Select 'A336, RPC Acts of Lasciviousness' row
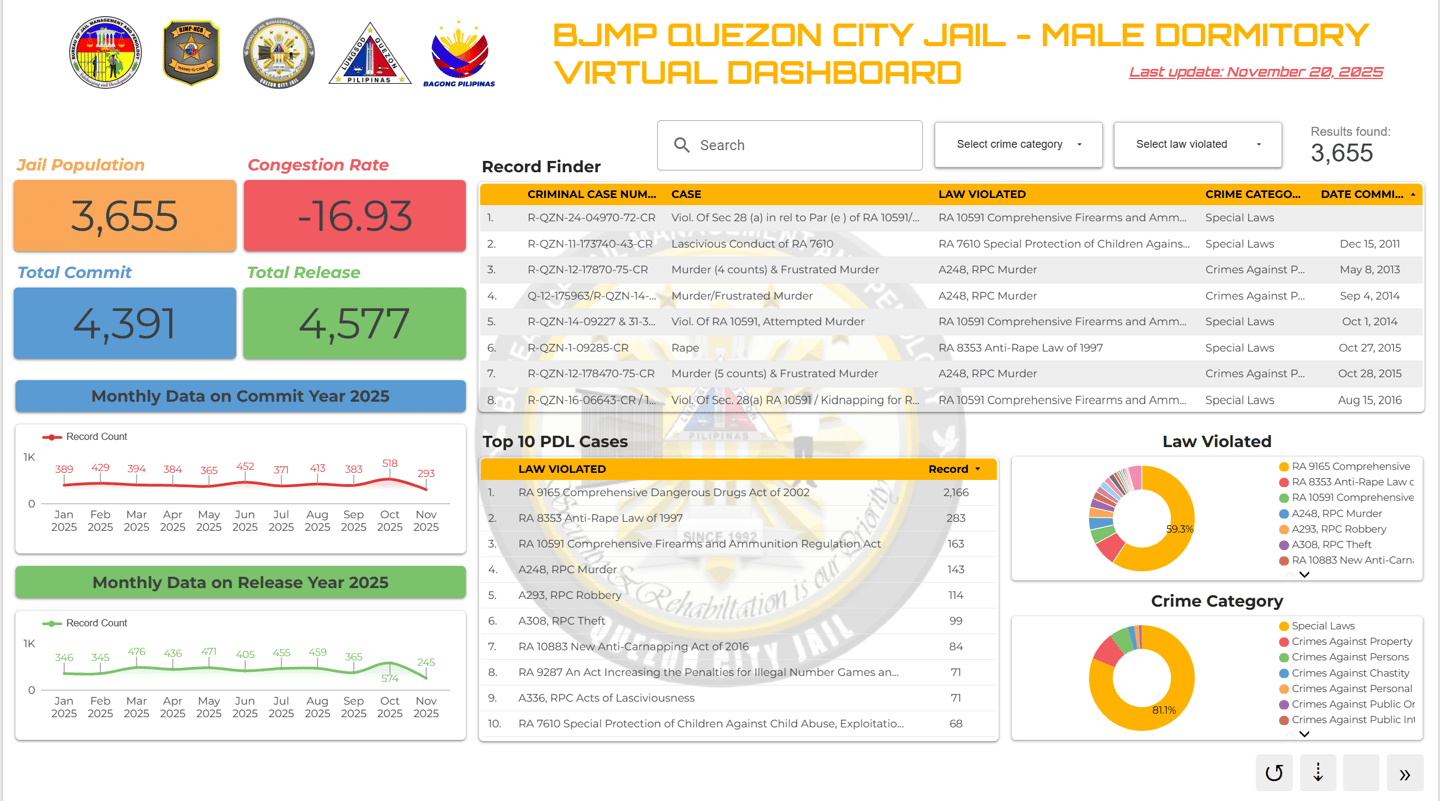Image resolution: width=1440 pixels, height=801 pixels. (x=739, y=698)
